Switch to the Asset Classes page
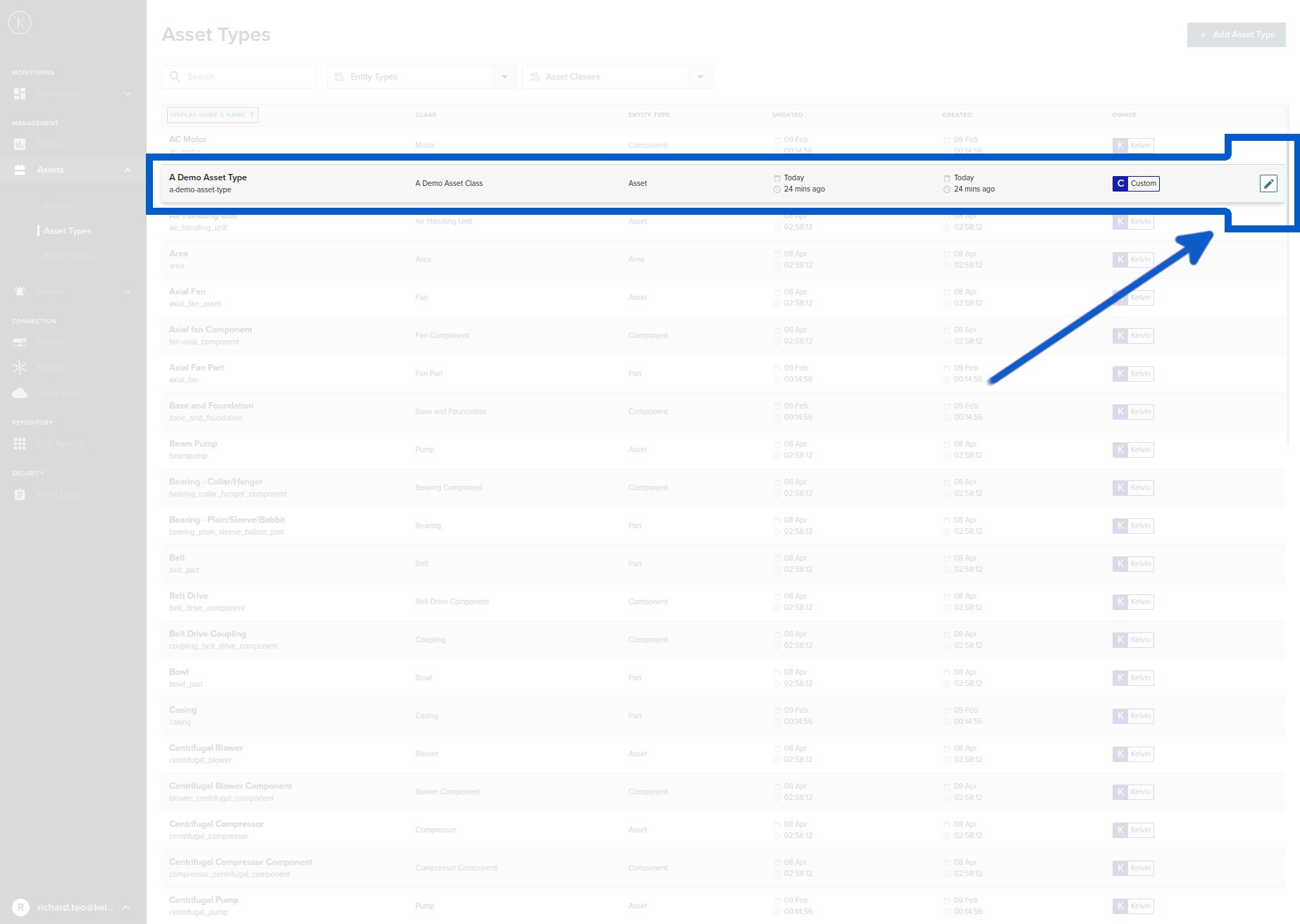1300x924 pixels. [x=70, y=256]
